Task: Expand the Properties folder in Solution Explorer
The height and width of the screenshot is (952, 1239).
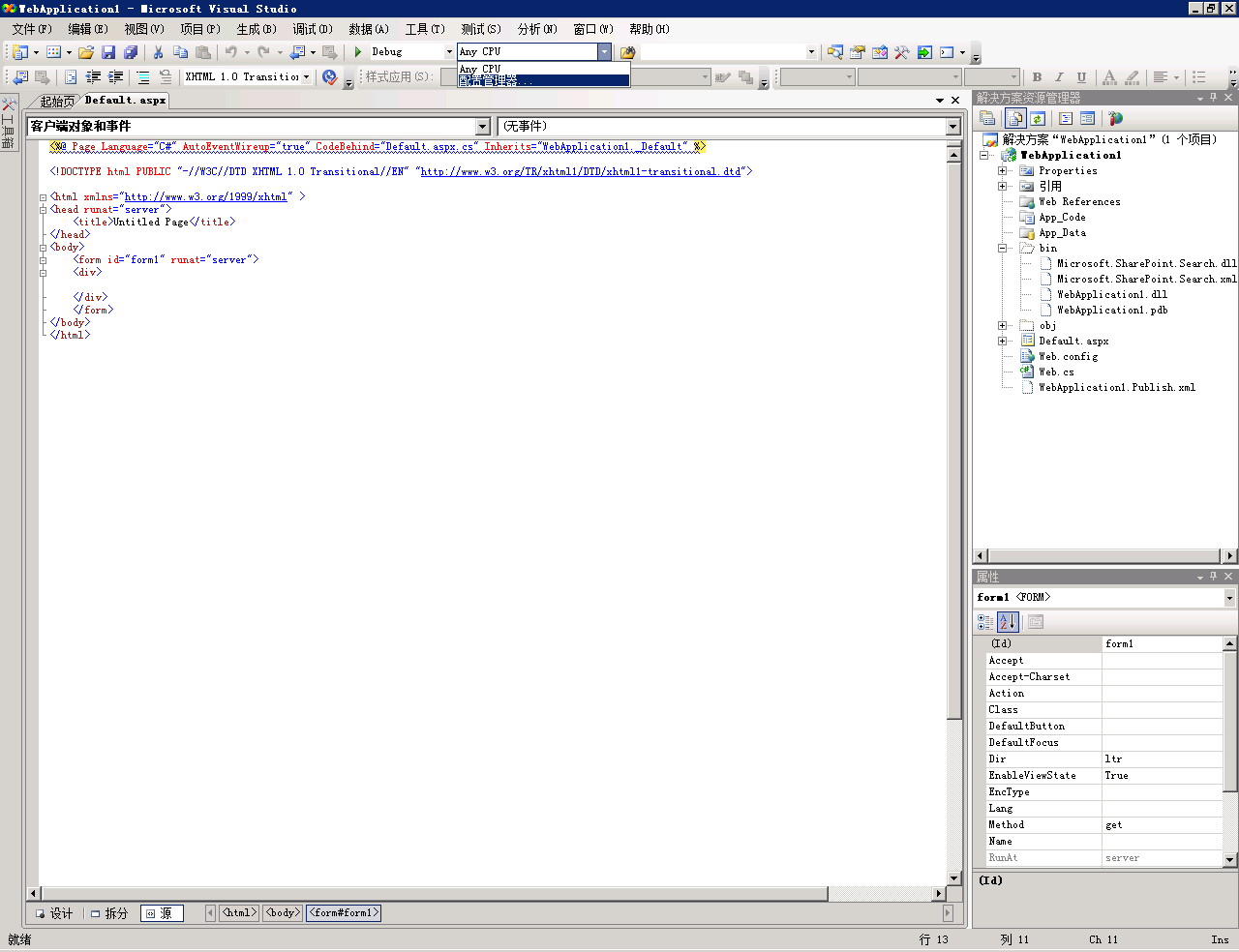Action: pos(1003,170)
